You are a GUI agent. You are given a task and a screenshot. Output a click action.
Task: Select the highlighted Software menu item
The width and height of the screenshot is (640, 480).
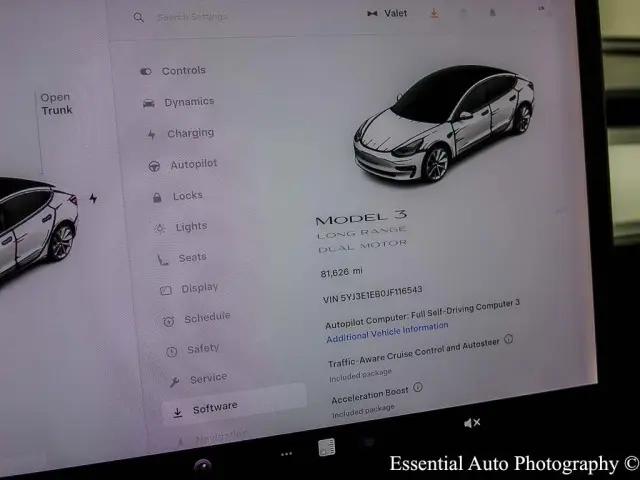[x=234, y=404]
